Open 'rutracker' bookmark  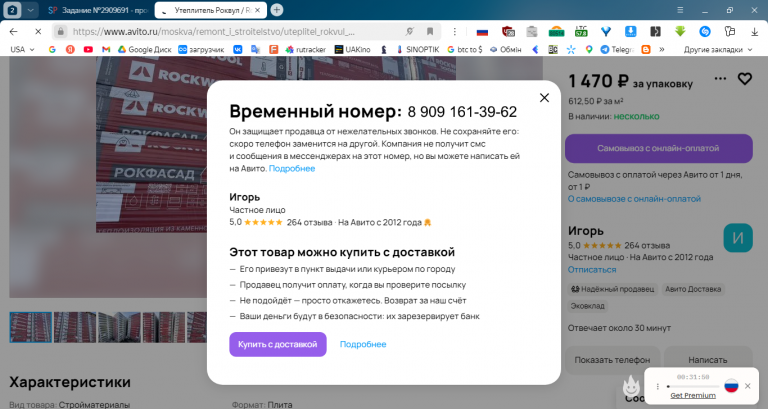point(306,49)
